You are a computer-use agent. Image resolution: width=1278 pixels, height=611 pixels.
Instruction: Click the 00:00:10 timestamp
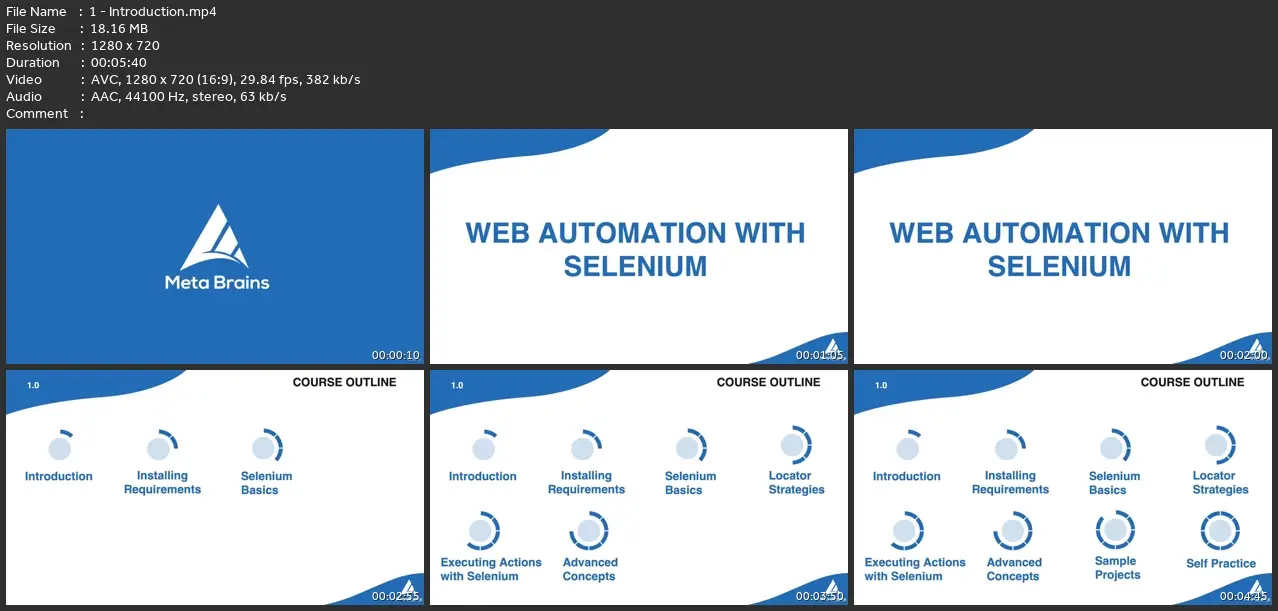tap(396, 355)
